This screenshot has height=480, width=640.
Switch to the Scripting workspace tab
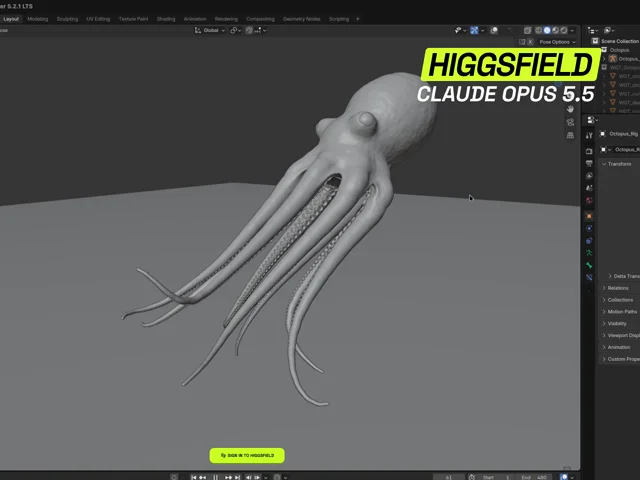(x=339, y=19)
